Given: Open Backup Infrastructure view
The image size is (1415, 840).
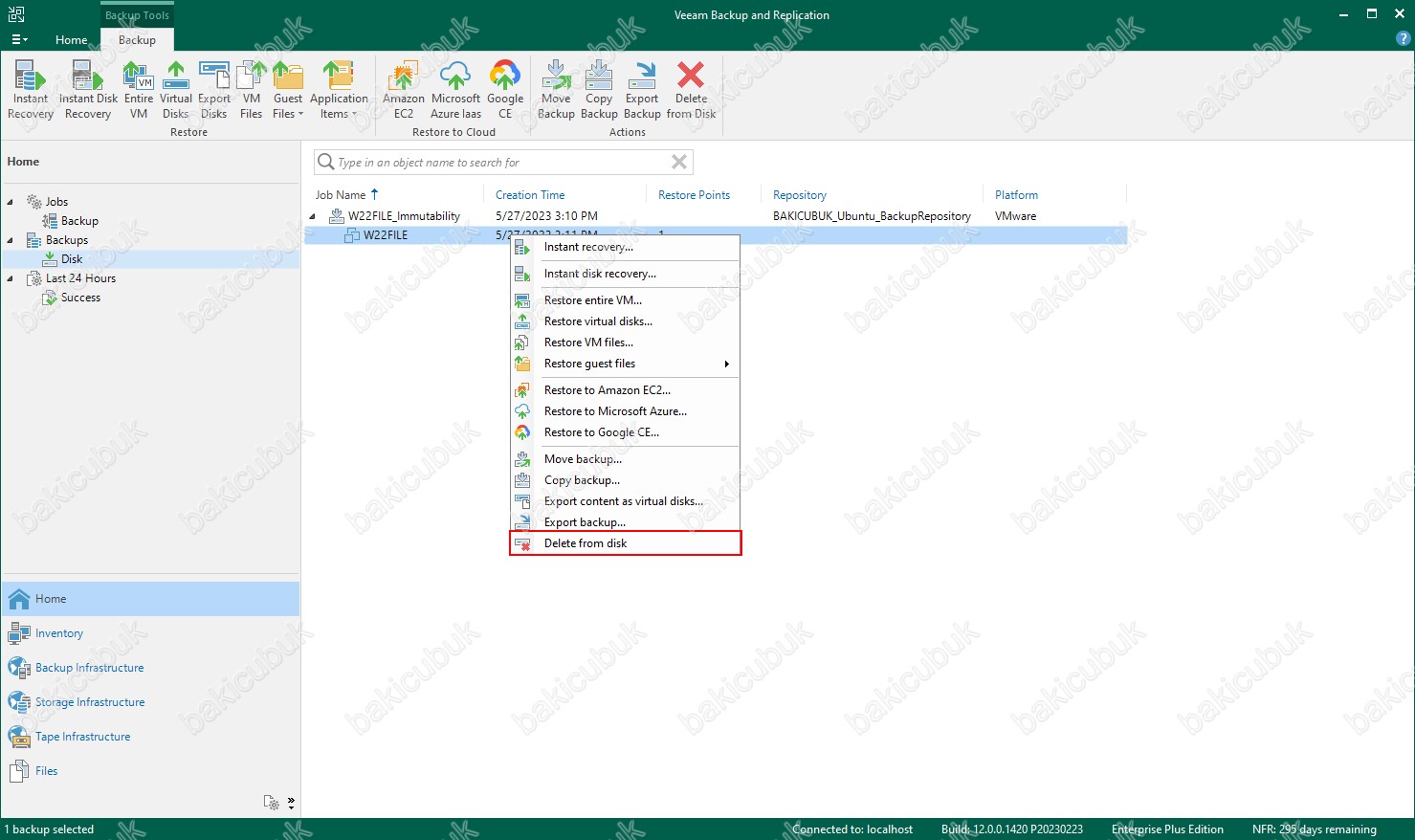Looking at the screenshot, I should (151, 668).
